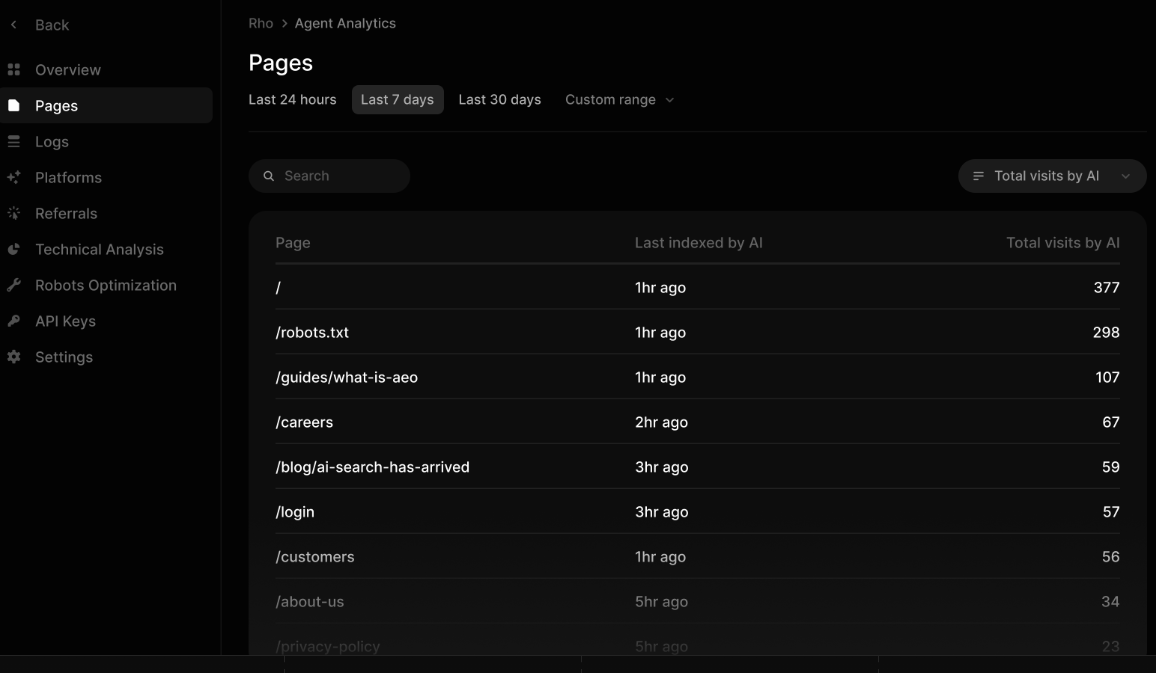Open the Logs list icon
This screenshot has width=1156, height=673.
click(16, 141)
